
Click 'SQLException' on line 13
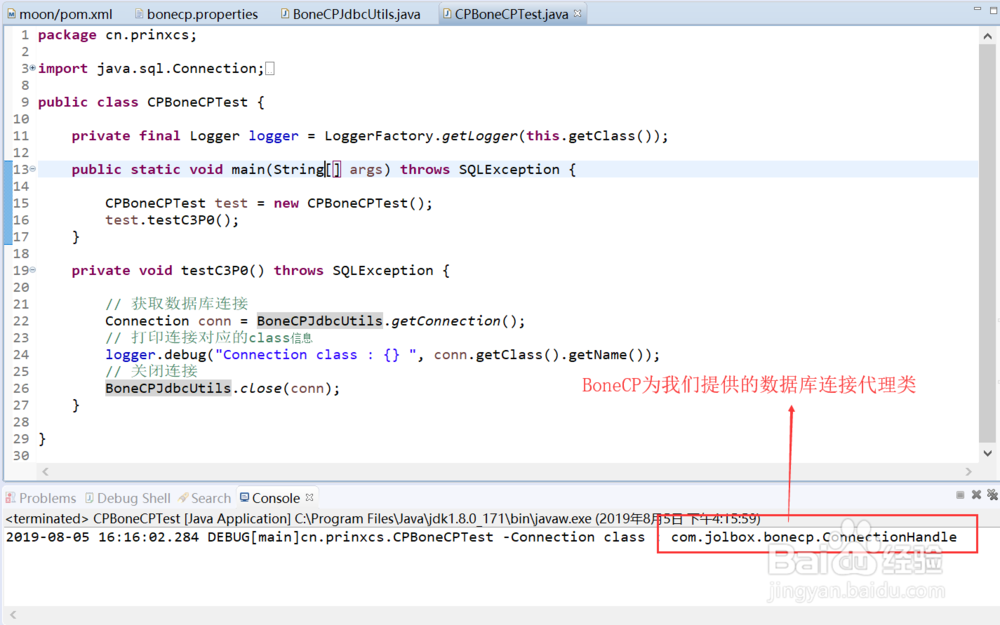pyautogui.click(x=509, y=170)
